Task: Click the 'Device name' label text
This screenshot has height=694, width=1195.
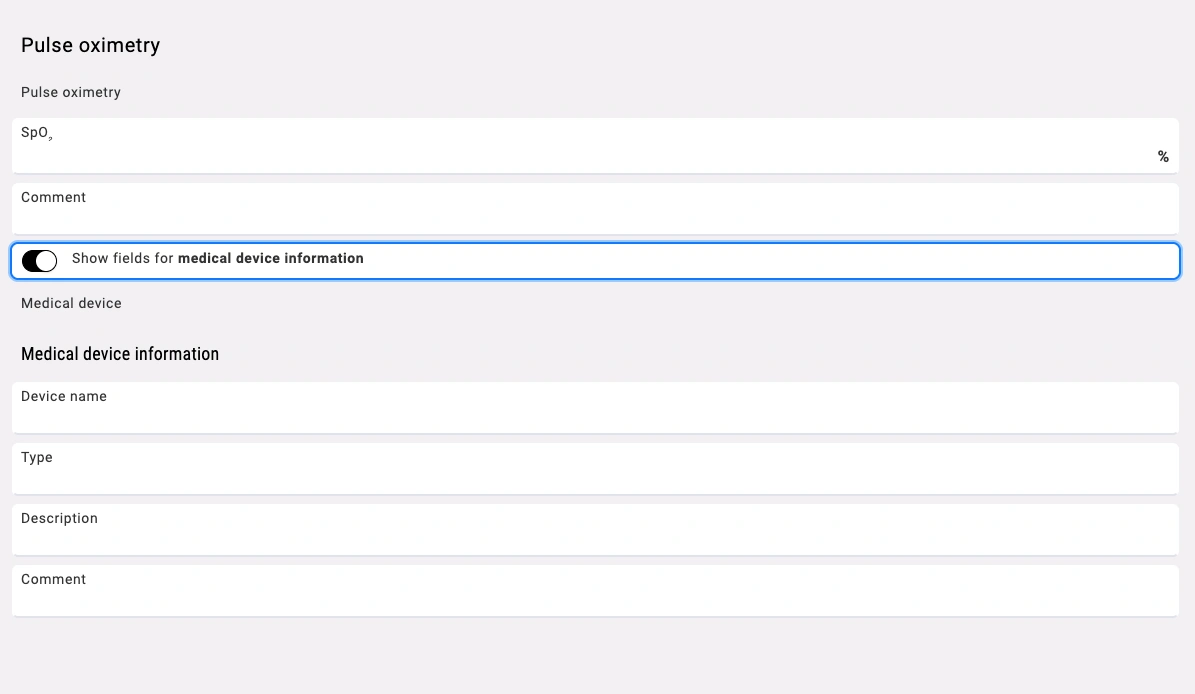Action: pos(64,396)
